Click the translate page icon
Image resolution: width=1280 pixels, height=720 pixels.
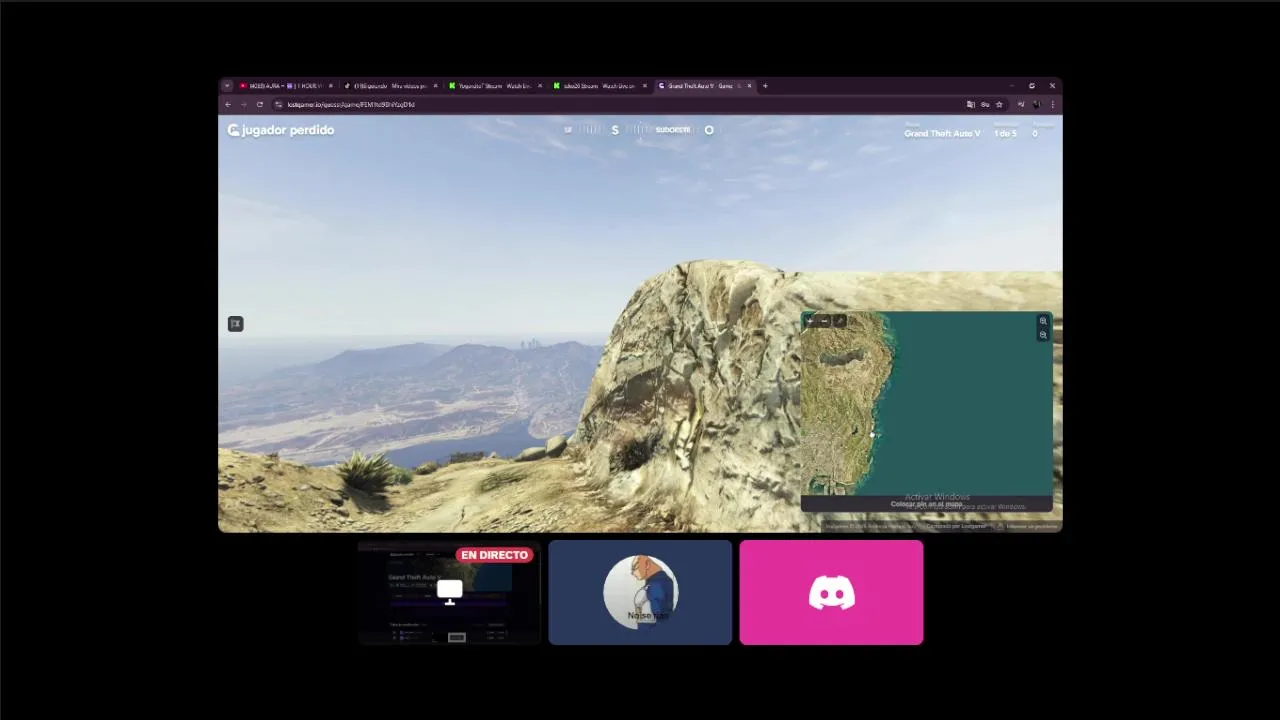click(x=970, y=104)
